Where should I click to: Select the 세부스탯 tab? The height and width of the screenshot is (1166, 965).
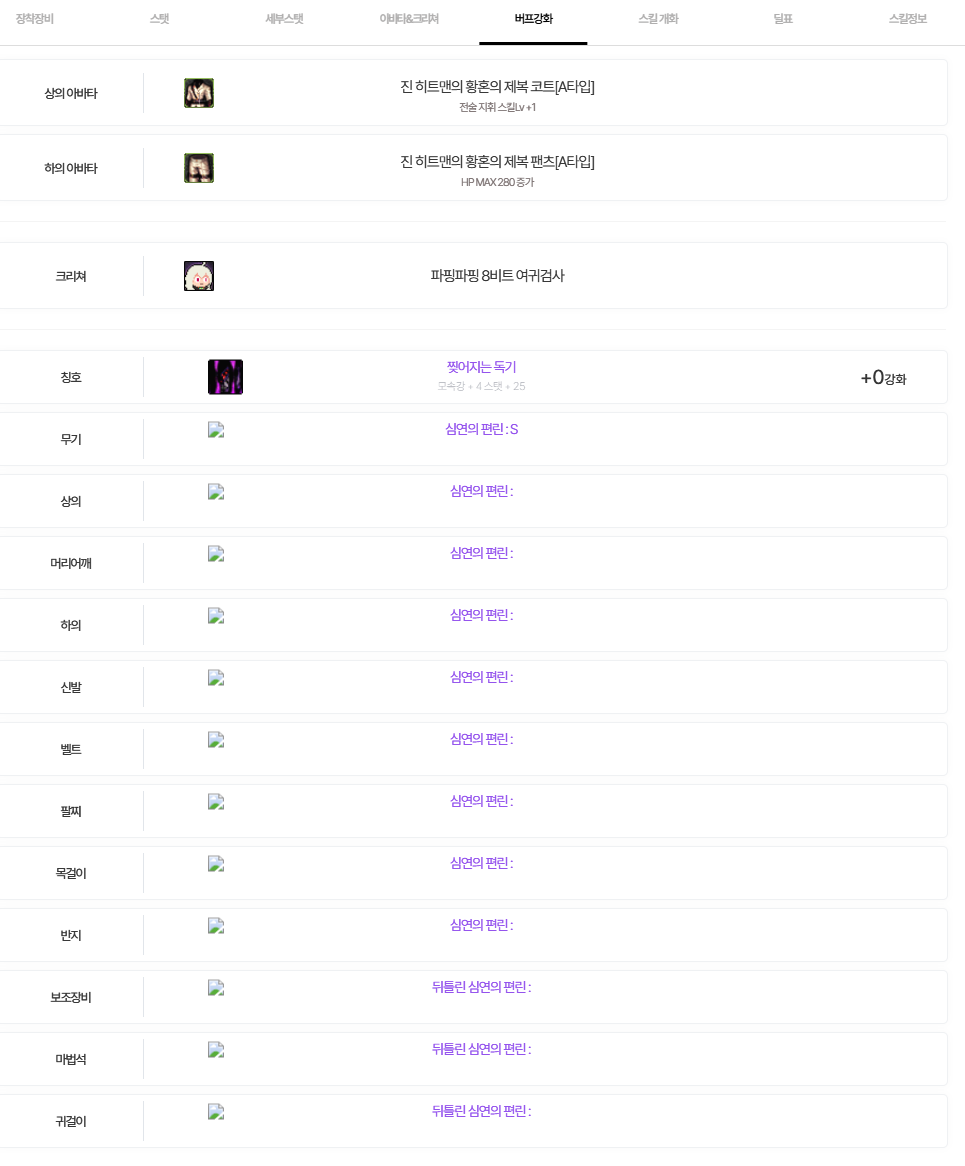pyautogui.click(x=284, y=19)
